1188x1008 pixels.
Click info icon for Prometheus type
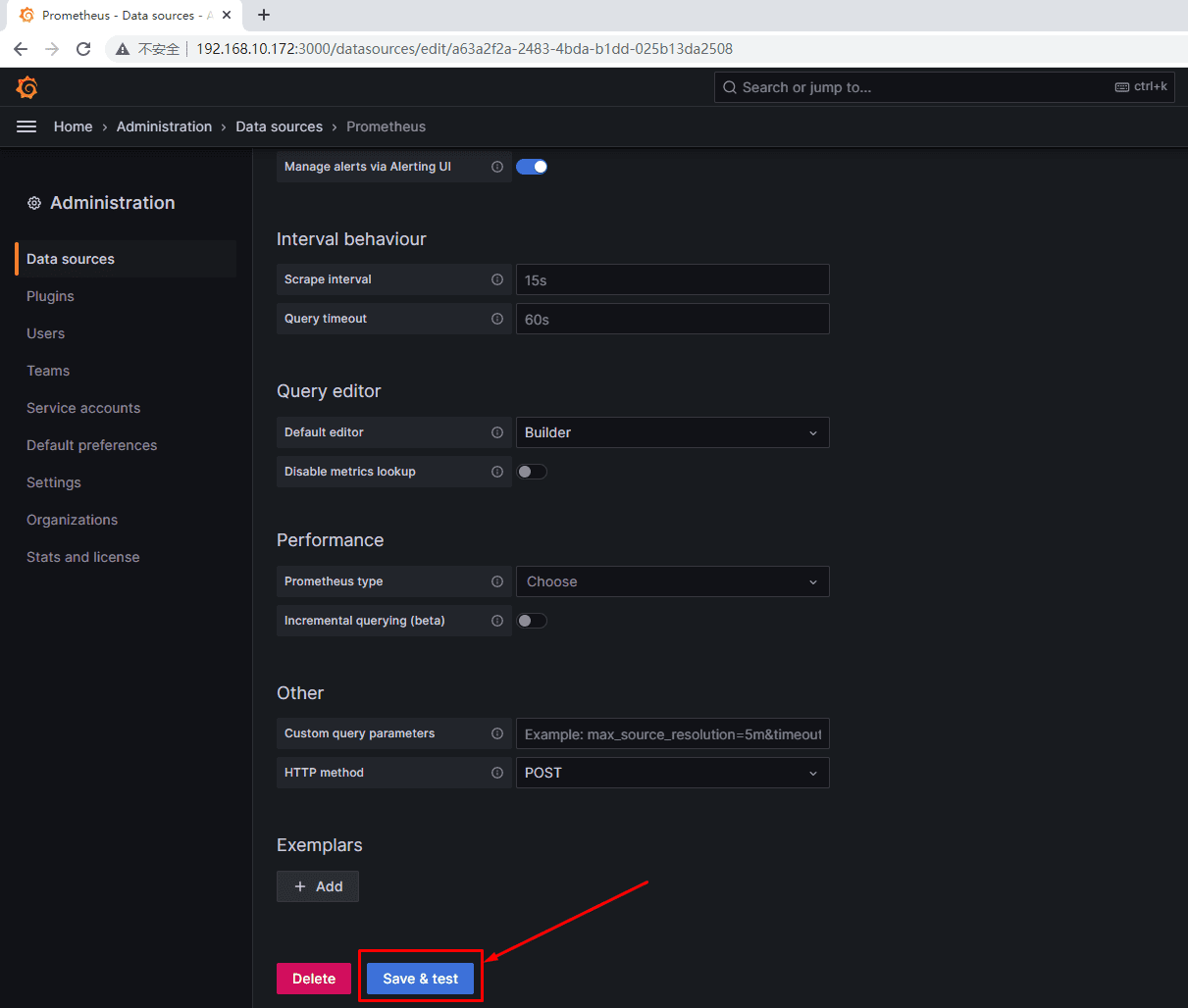pos(497,581)
